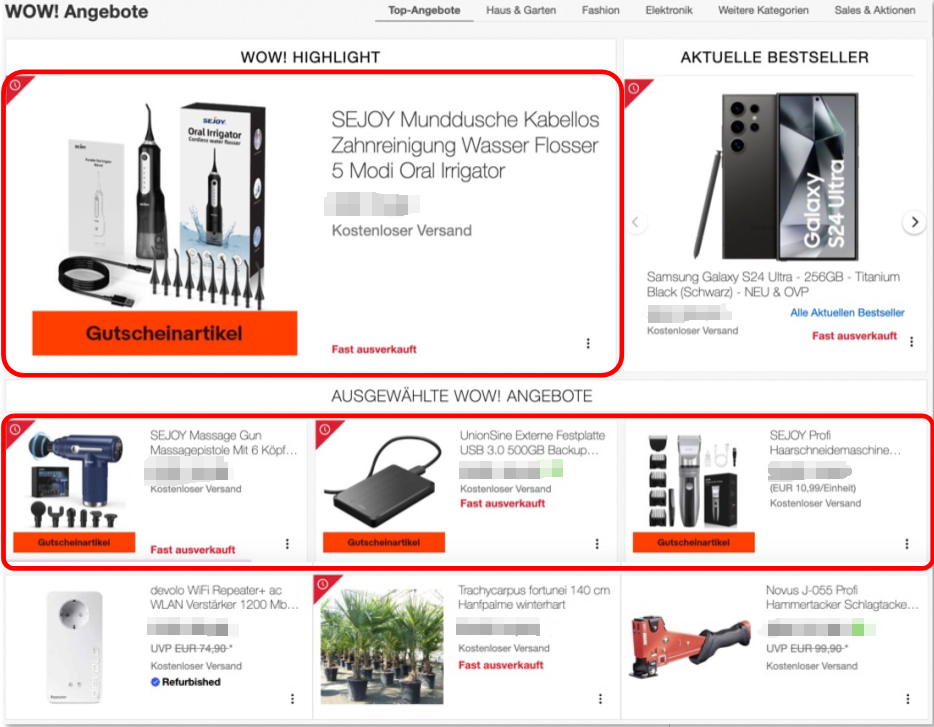Click Alle Aktuellen Bestseller link
The height and width of the screenshot is (727, 934).
click(x=847, y=312)
